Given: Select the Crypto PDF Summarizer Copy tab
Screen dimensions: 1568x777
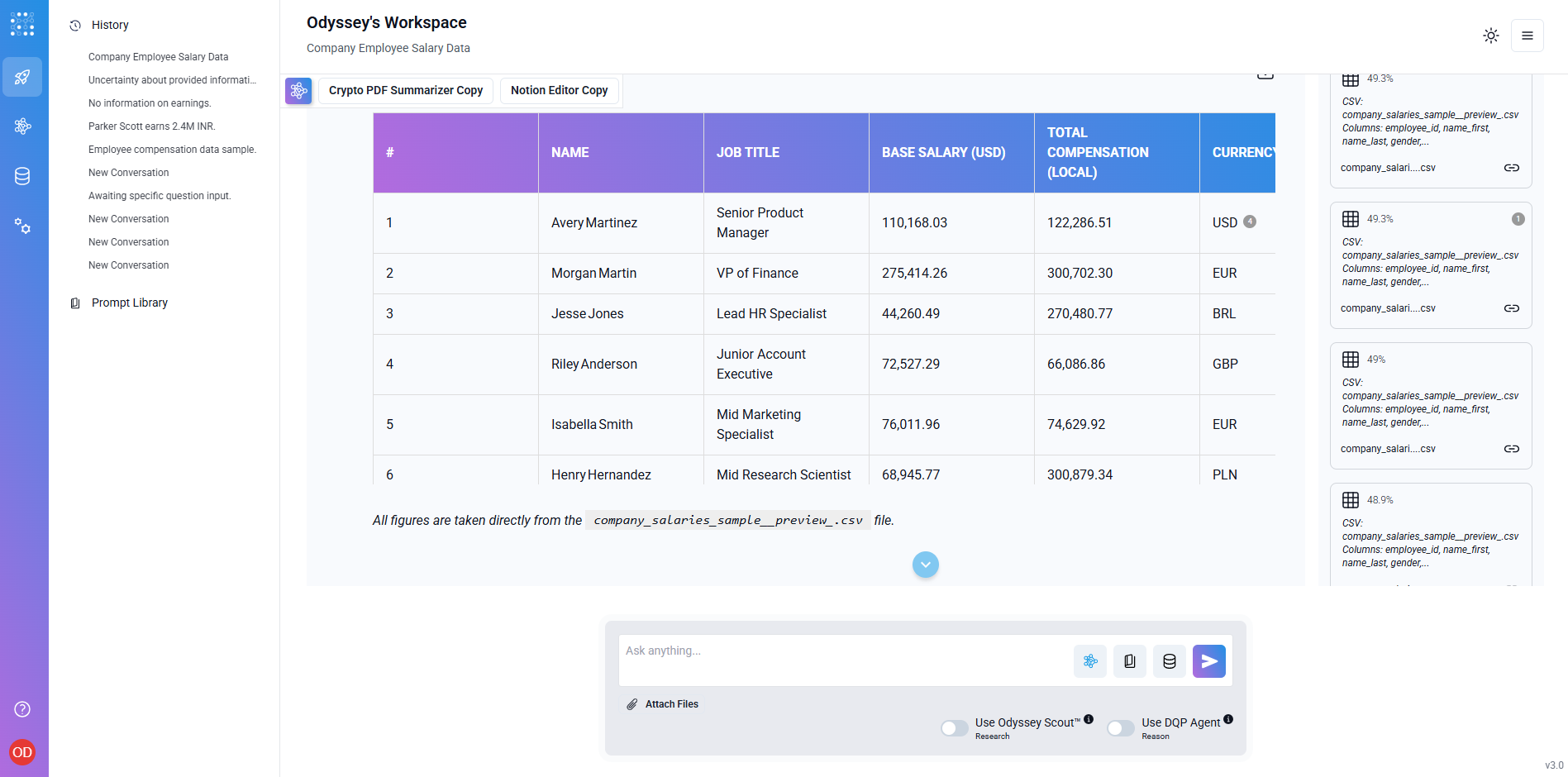Looking at the screenshot, I should (x=405, y=90).
